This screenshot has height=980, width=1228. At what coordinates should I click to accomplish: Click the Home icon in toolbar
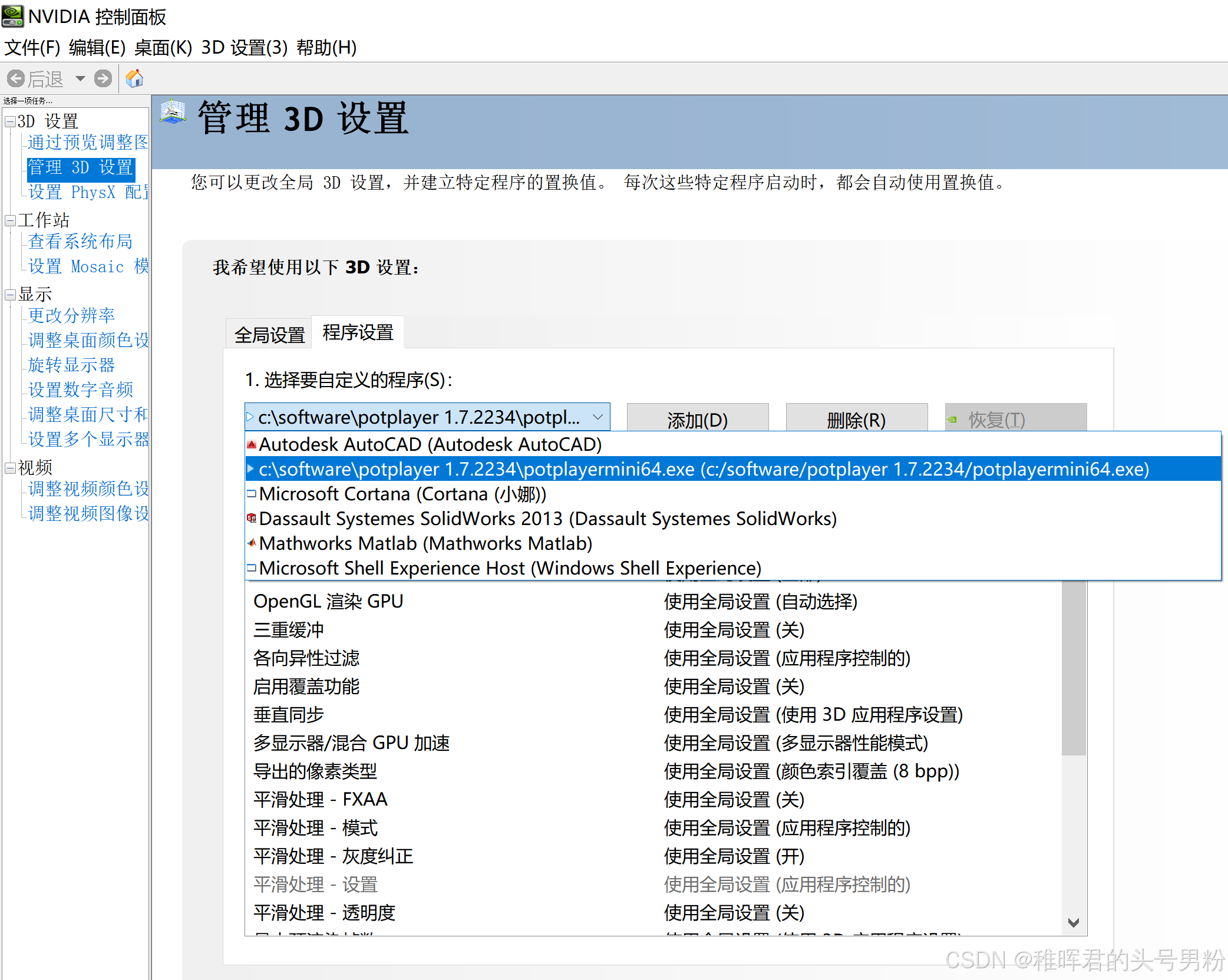134,78
